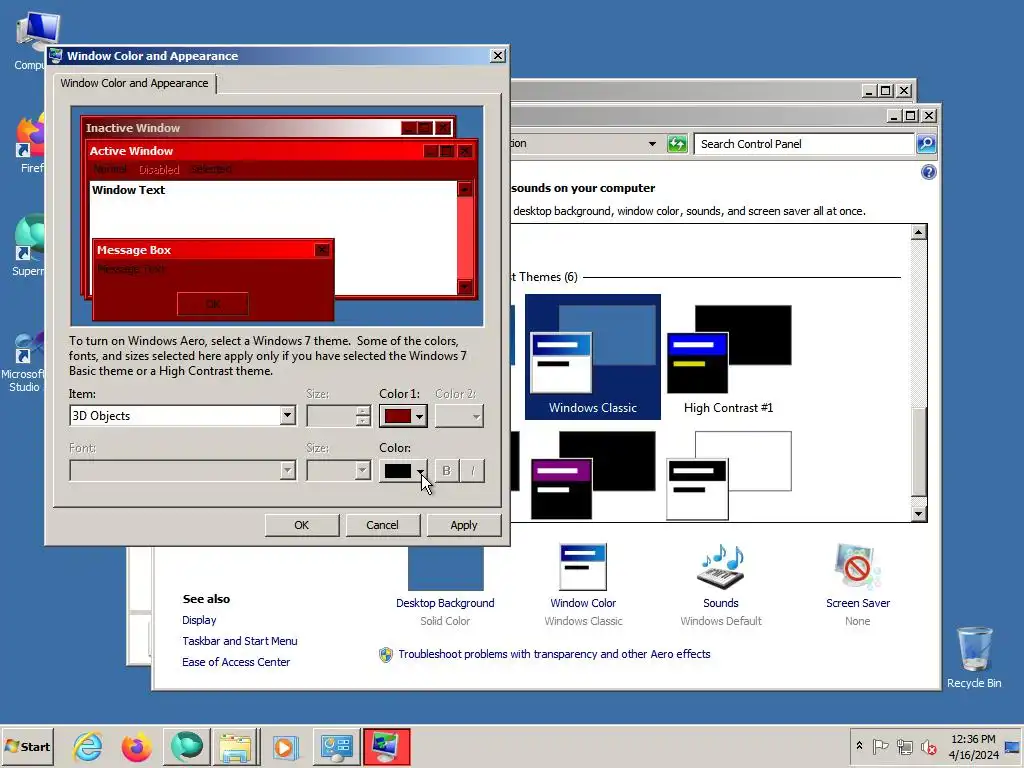Viewport: 1024px width, 768px height.
Task: Open Action Center flag tray icon
Action: pyautogui.click(x=880, y=746)
